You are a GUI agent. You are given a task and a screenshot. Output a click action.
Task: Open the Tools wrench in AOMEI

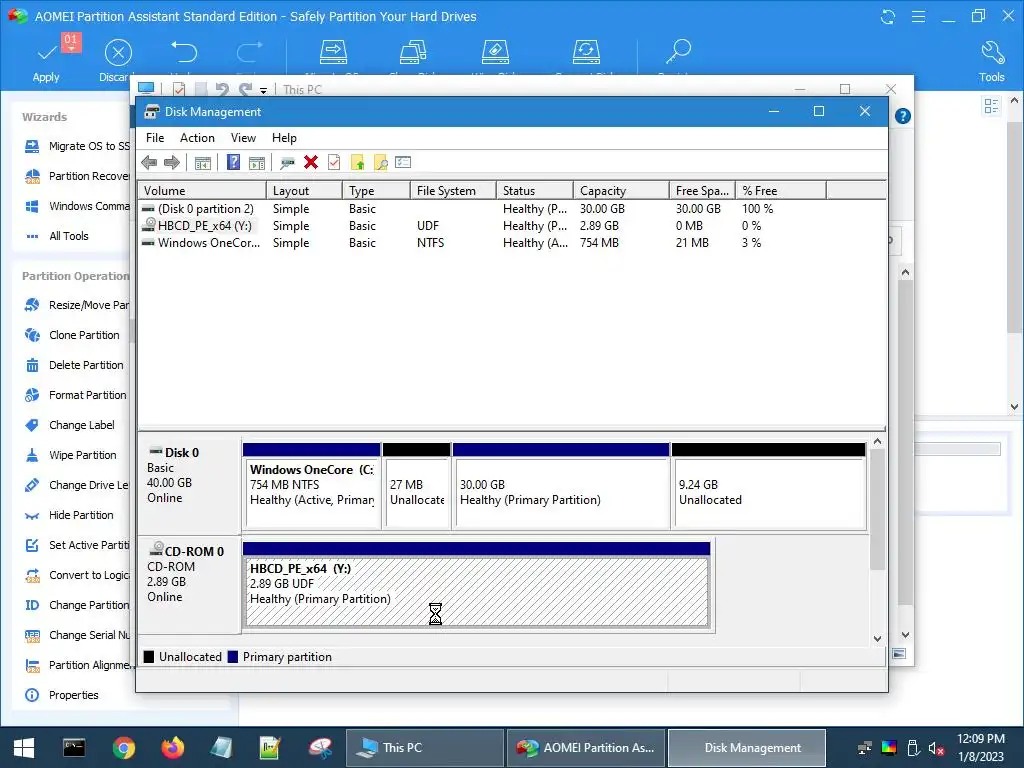pyautogui.click(x=991, y=60)
